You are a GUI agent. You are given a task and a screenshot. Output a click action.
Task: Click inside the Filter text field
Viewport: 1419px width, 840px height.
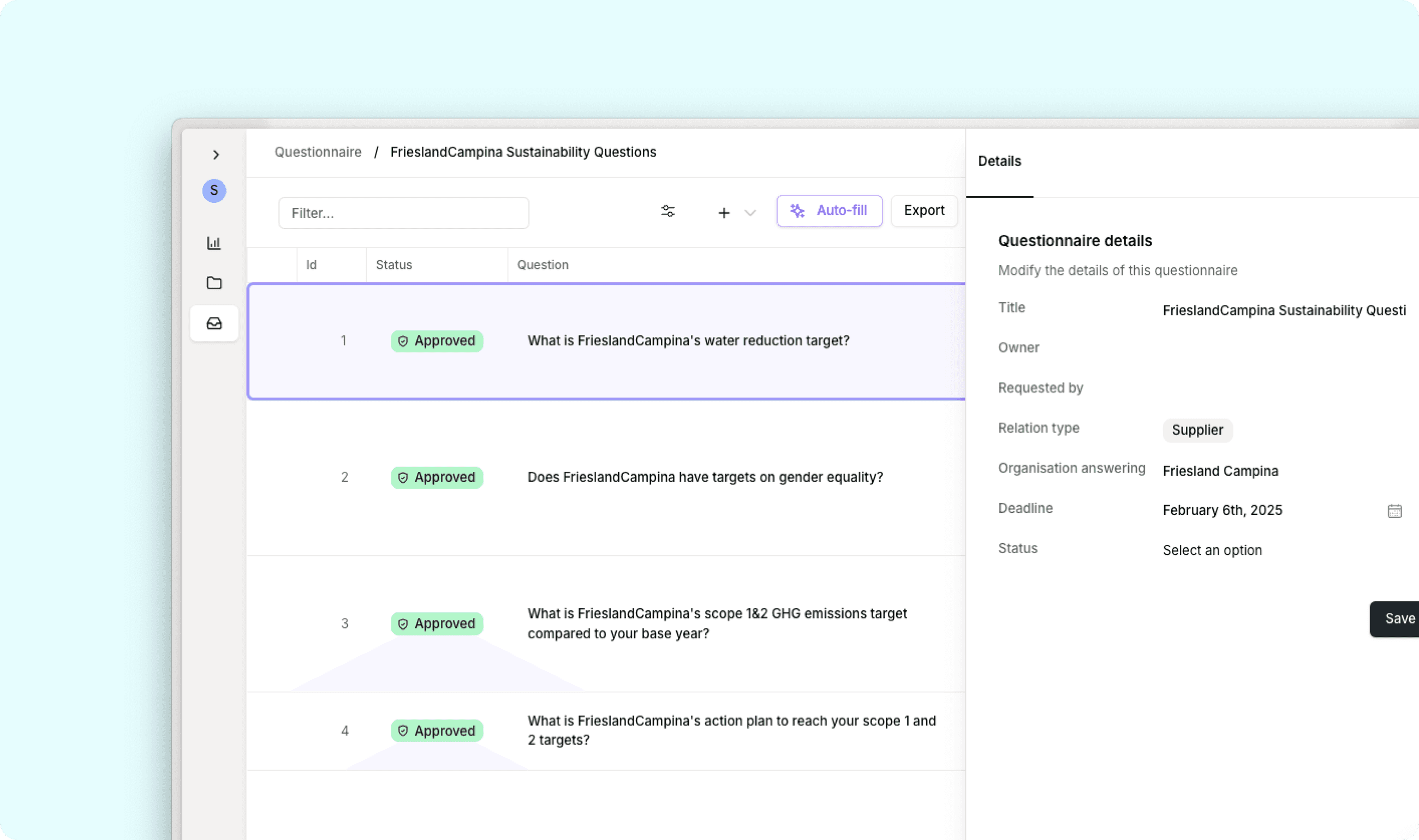pyautogui.click(x=403, y=213)
